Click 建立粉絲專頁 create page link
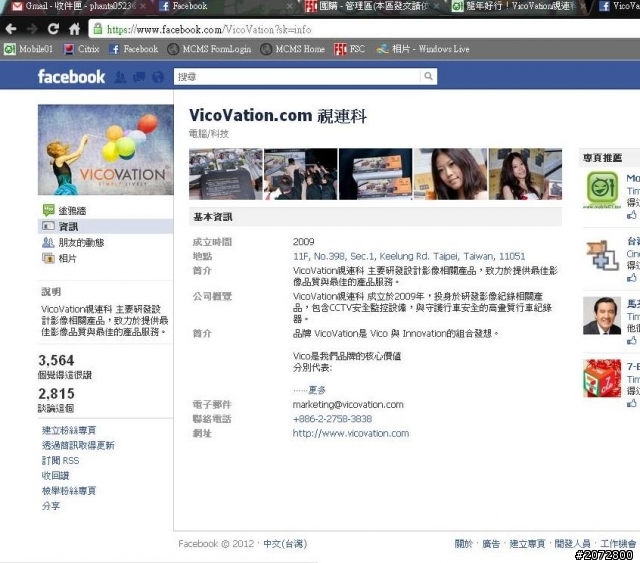The image size is (640, 563). (69, 430)
